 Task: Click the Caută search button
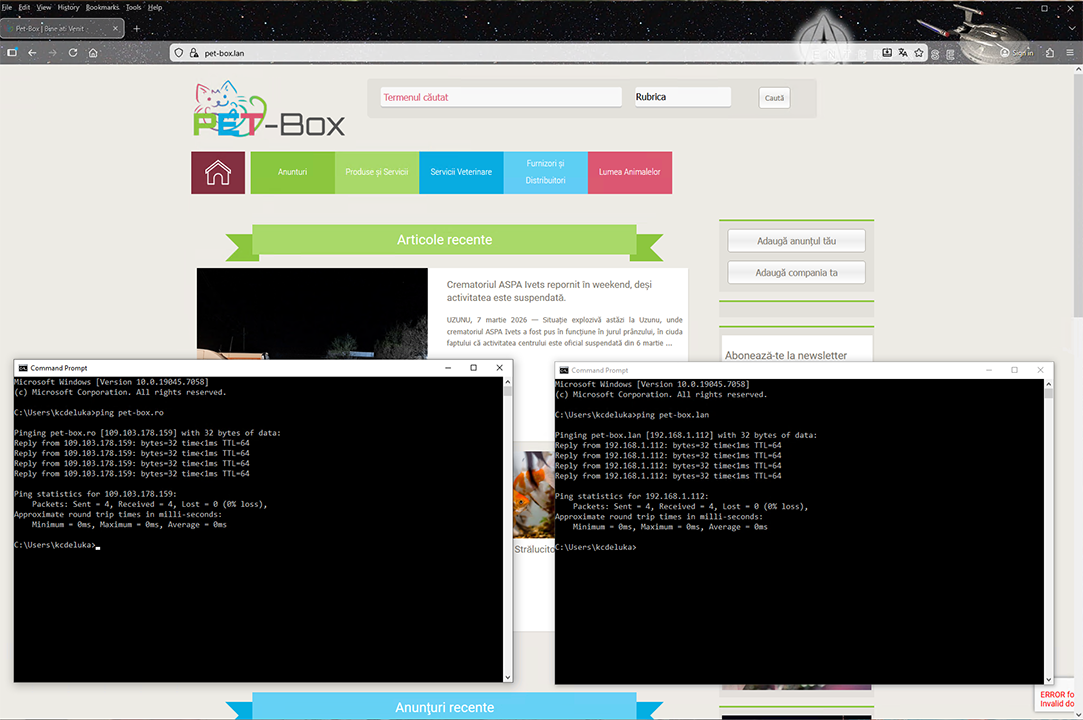pos(774,98)
